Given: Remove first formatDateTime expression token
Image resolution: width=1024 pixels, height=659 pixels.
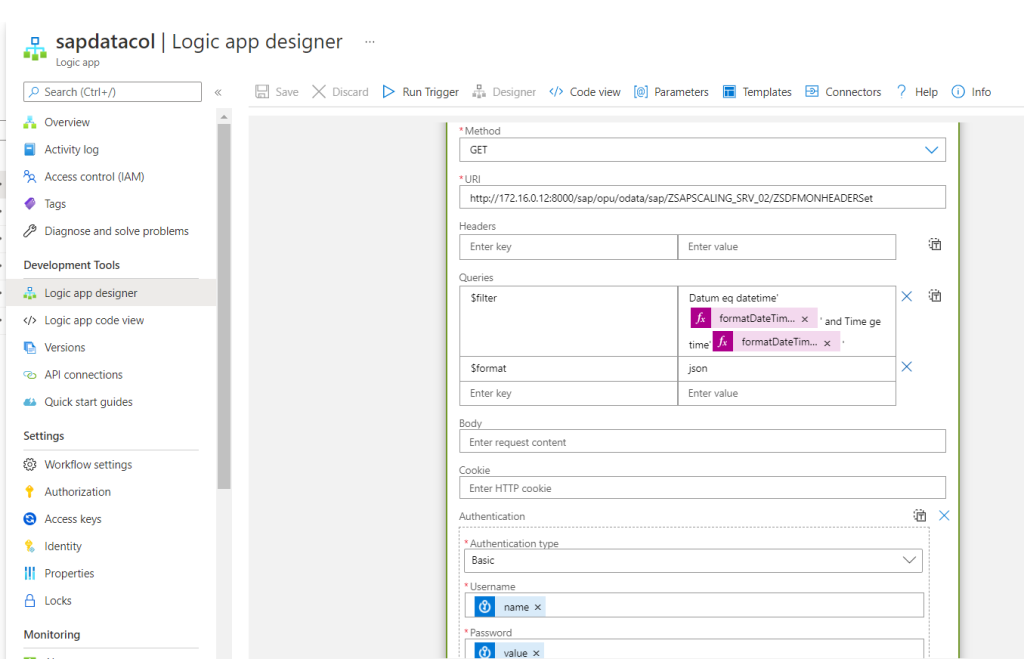Looking at the screenshot, I should click(805, 319).
